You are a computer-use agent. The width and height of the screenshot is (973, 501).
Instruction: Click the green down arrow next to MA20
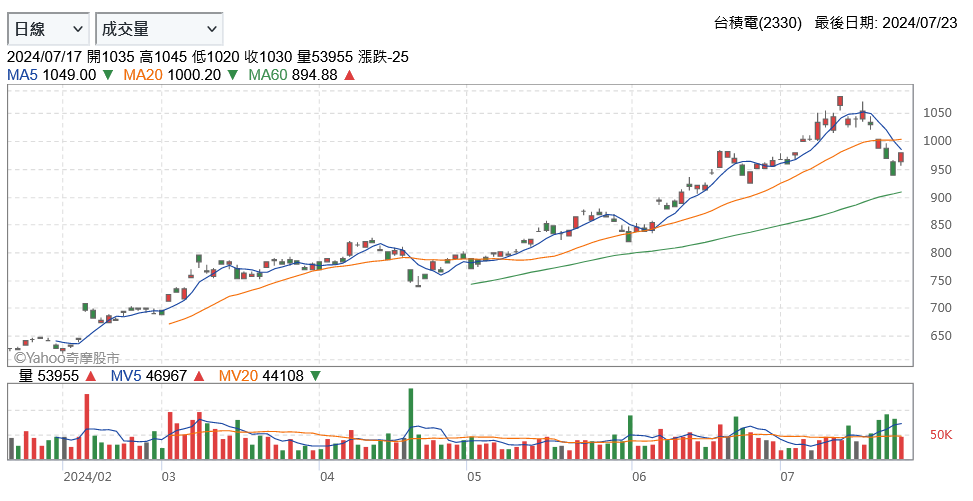tap(232, 75)
